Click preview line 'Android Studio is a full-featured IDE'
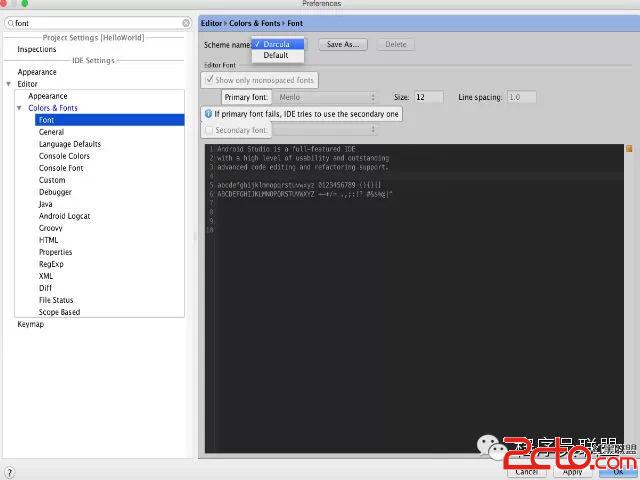640x480 pixels. [x=286, y=149]
